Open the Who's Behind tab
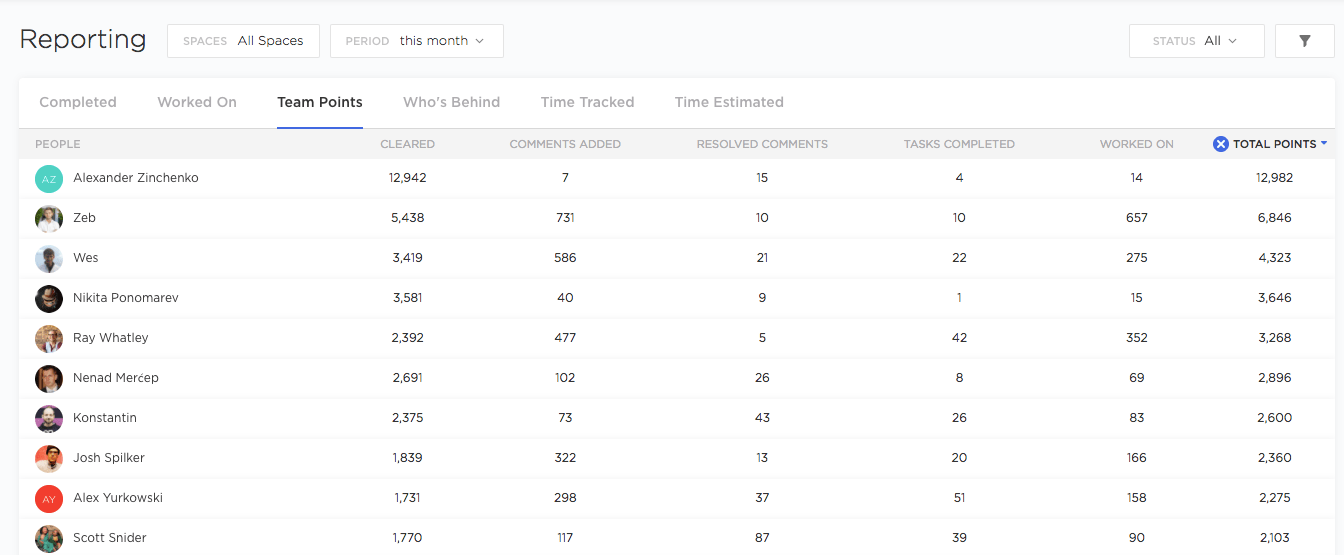Viewport: 1344px width, 555px height. click(451, 102)
